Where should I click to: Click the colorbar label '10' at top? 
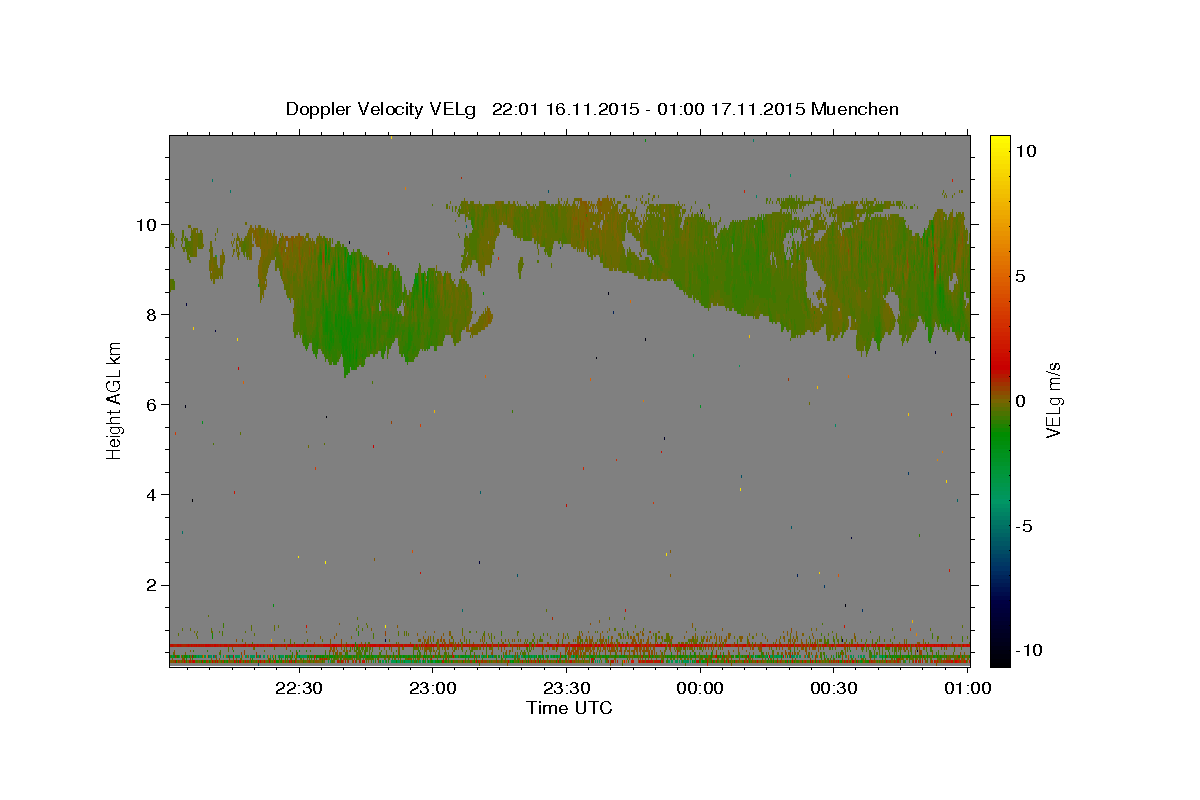coord(1026,150)
